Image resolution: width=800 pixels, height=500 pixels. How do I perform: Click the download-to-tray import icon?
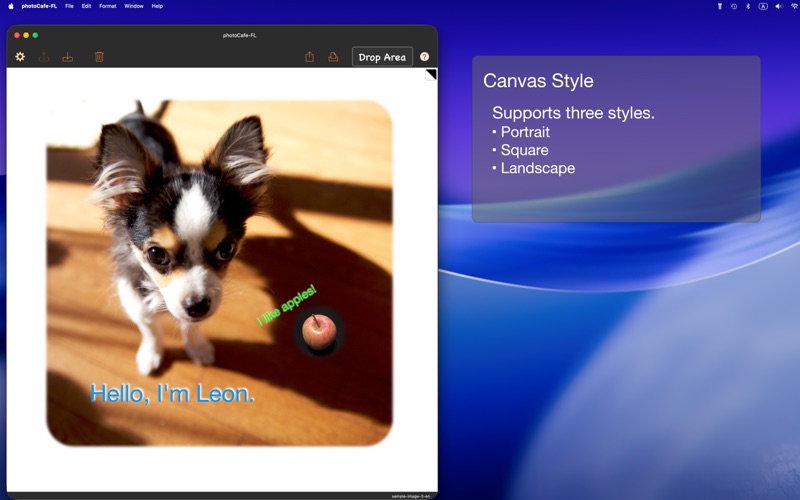(x=67, y=57)
